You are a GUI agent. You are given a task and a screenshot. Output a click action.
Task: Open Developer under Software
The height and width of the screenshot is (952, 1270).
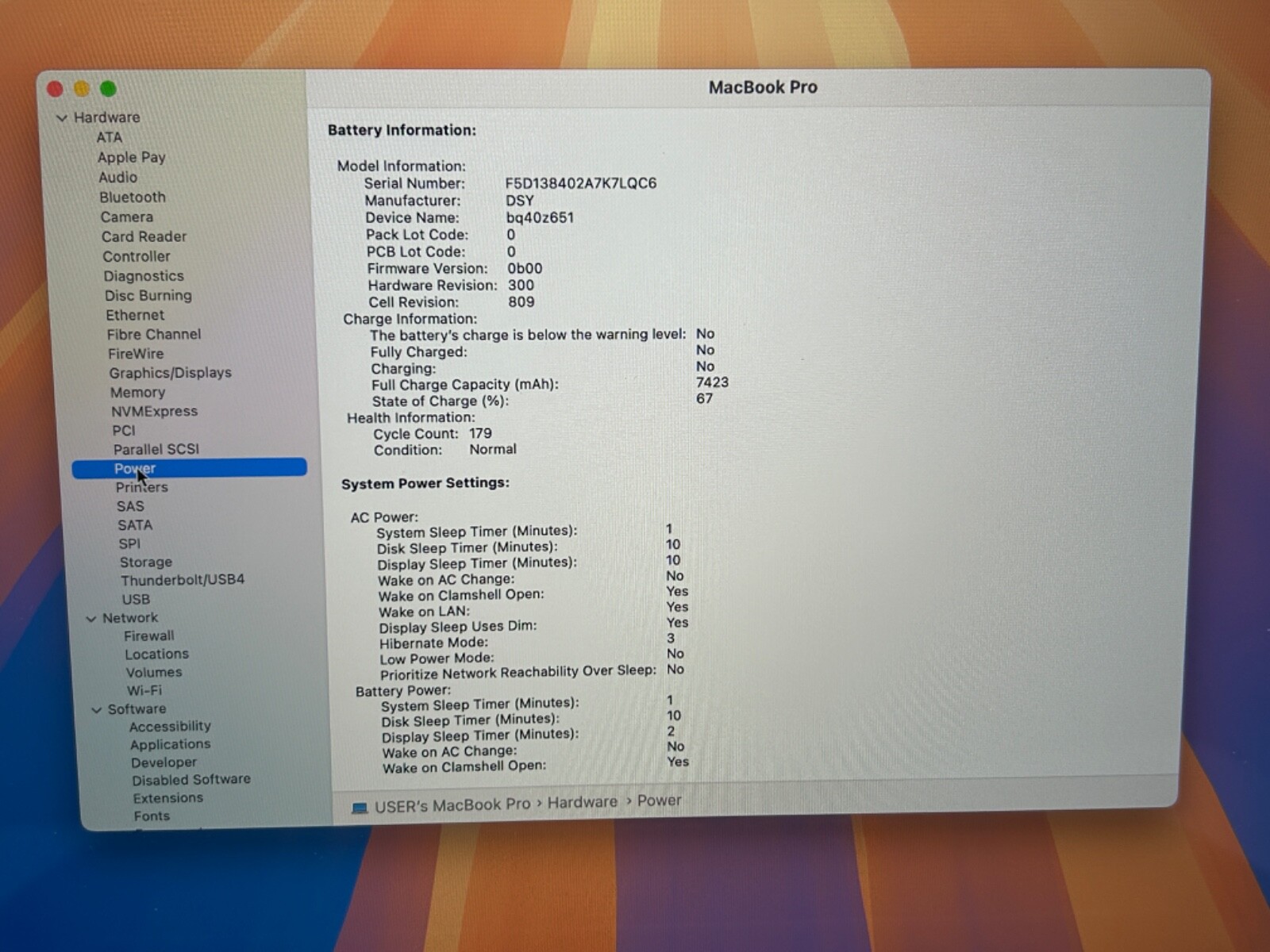(164, 762)
